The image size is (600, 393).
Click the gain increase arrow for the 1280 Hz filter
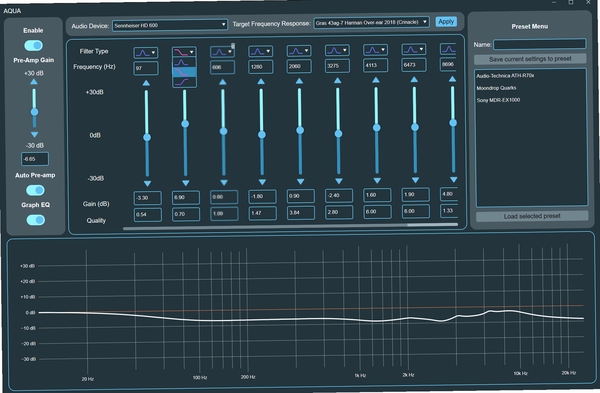(261, 82)
